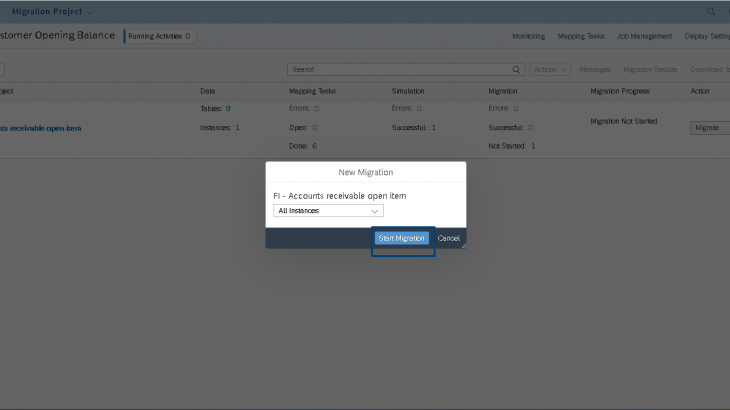Open Migration Results
This screenshot has height=410, width=730.
coord(650,70)
